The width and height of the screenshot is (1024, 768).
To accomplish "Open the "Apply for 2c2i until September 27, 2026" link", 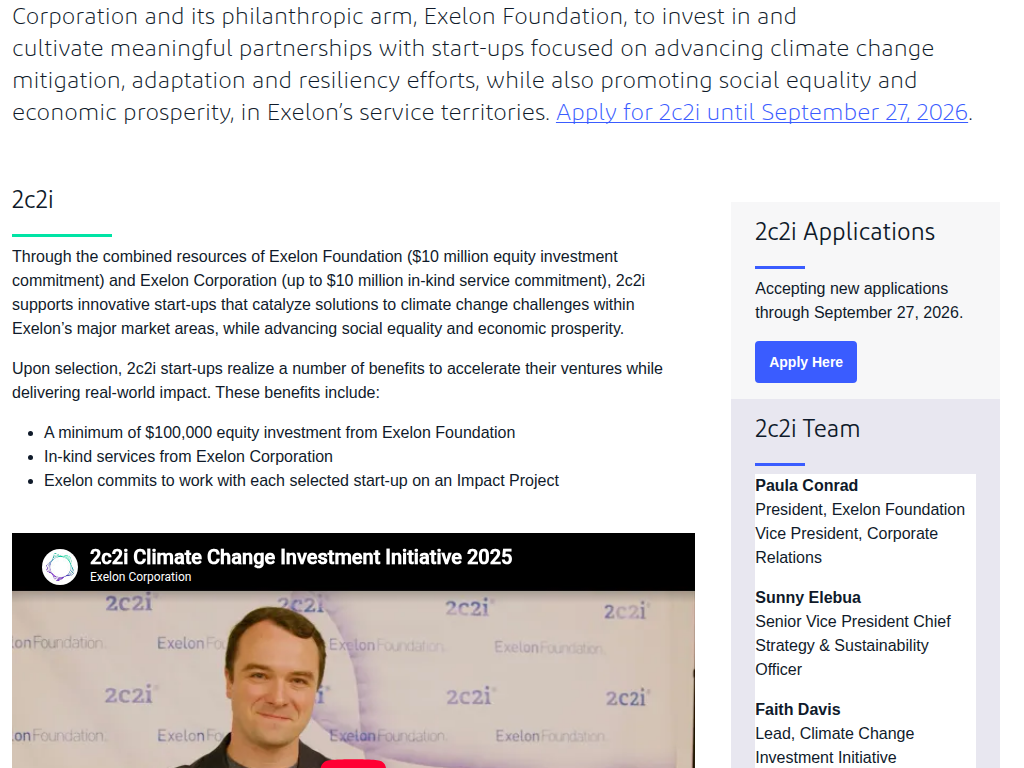I will coord(761,112).
